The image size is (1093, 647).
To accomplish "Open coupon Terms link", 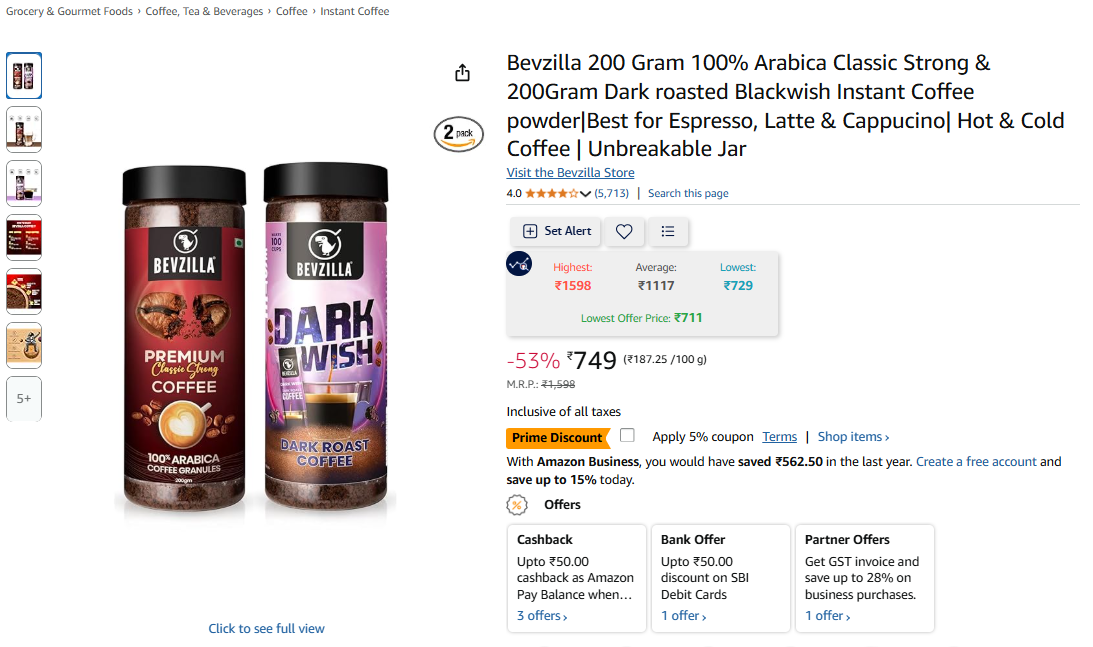I will 779,437.
